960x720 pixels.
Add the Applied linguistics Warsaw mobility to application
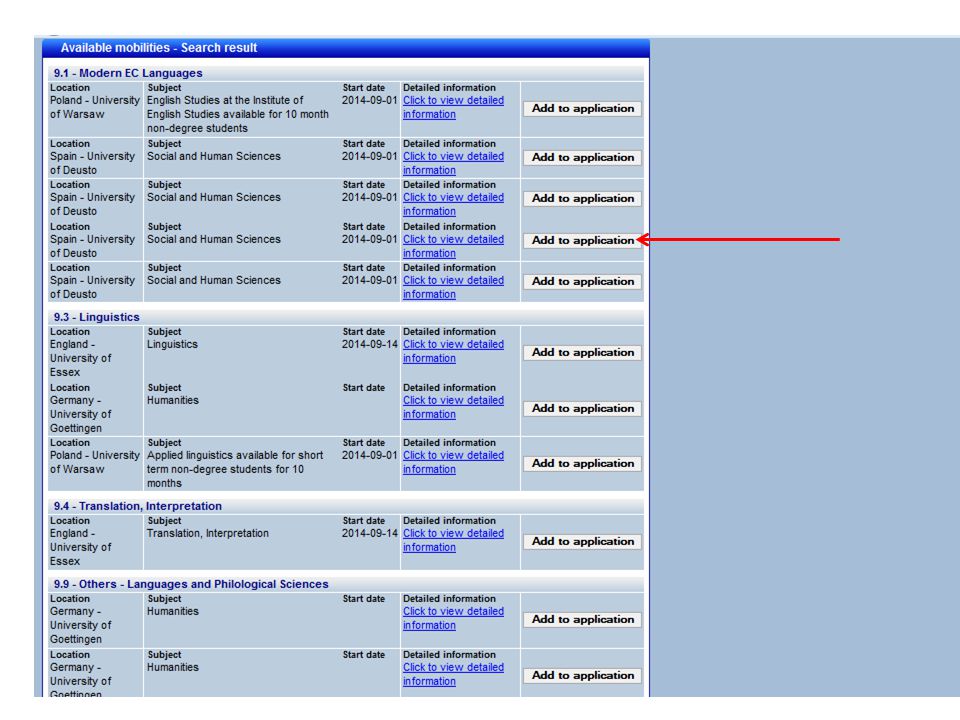(x=582, y=463)
